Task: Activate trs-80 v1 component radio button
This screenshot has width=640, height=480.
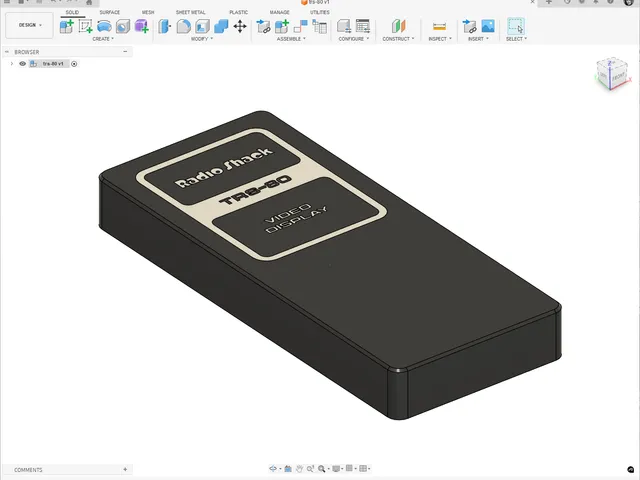Action: [74, 64]
